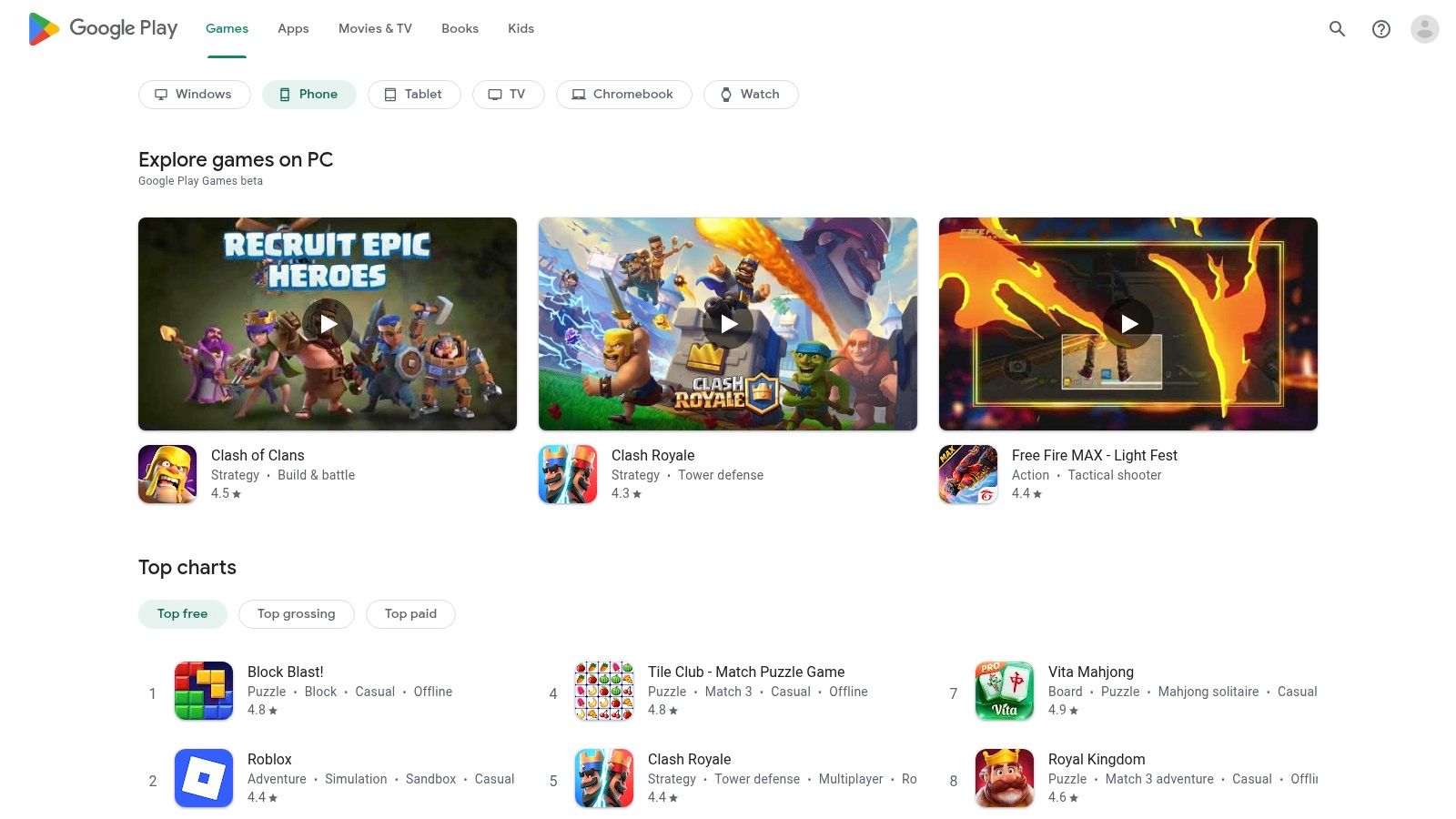Open the account profile avatar
Image resolution: width=1456 pixels, height=819 pixels.
(1424, 29)
